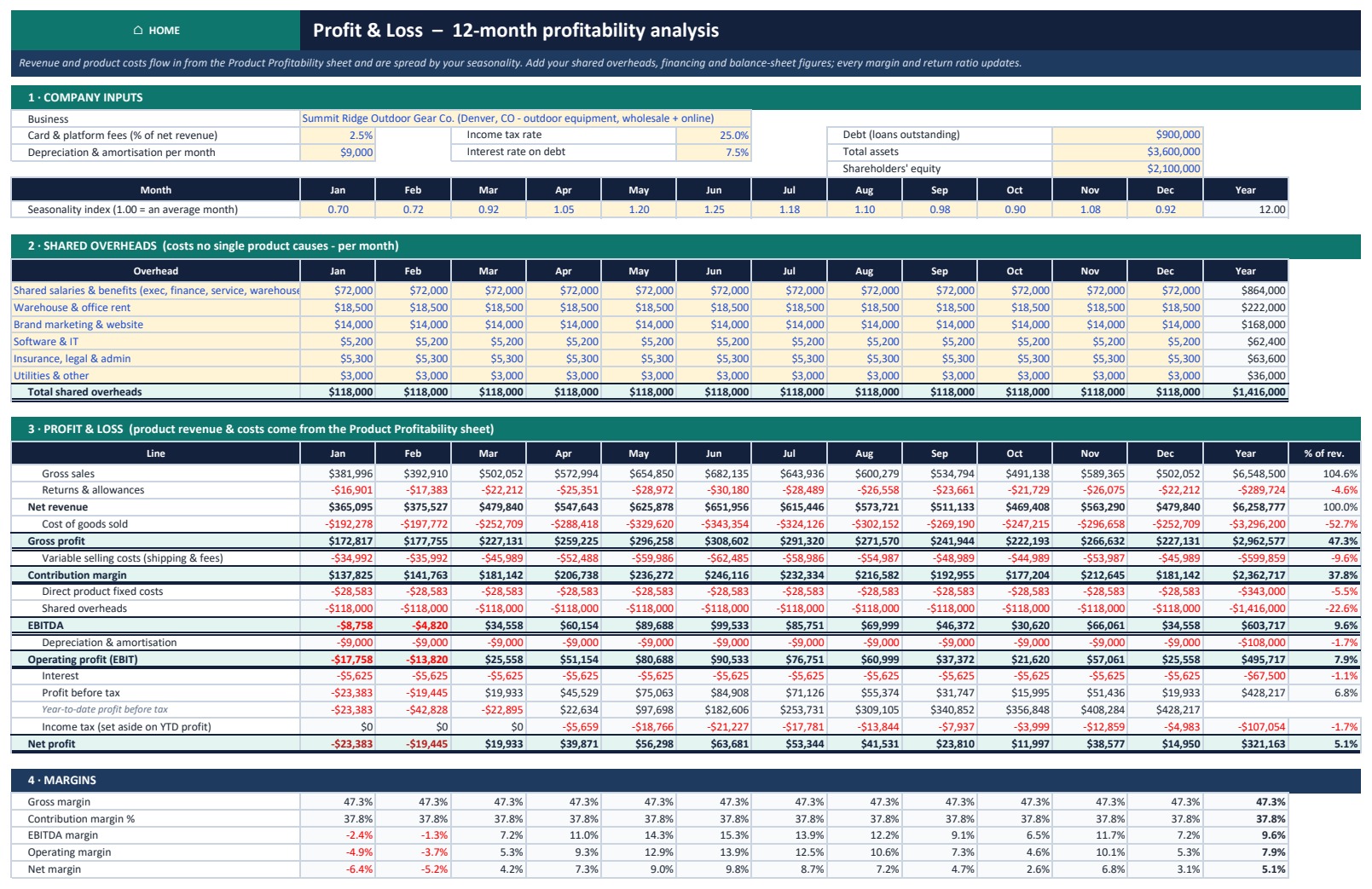The height and width of the screenshot is (889, 1372).
Task: Edit the Business name input cell
Action: point(525,118)
